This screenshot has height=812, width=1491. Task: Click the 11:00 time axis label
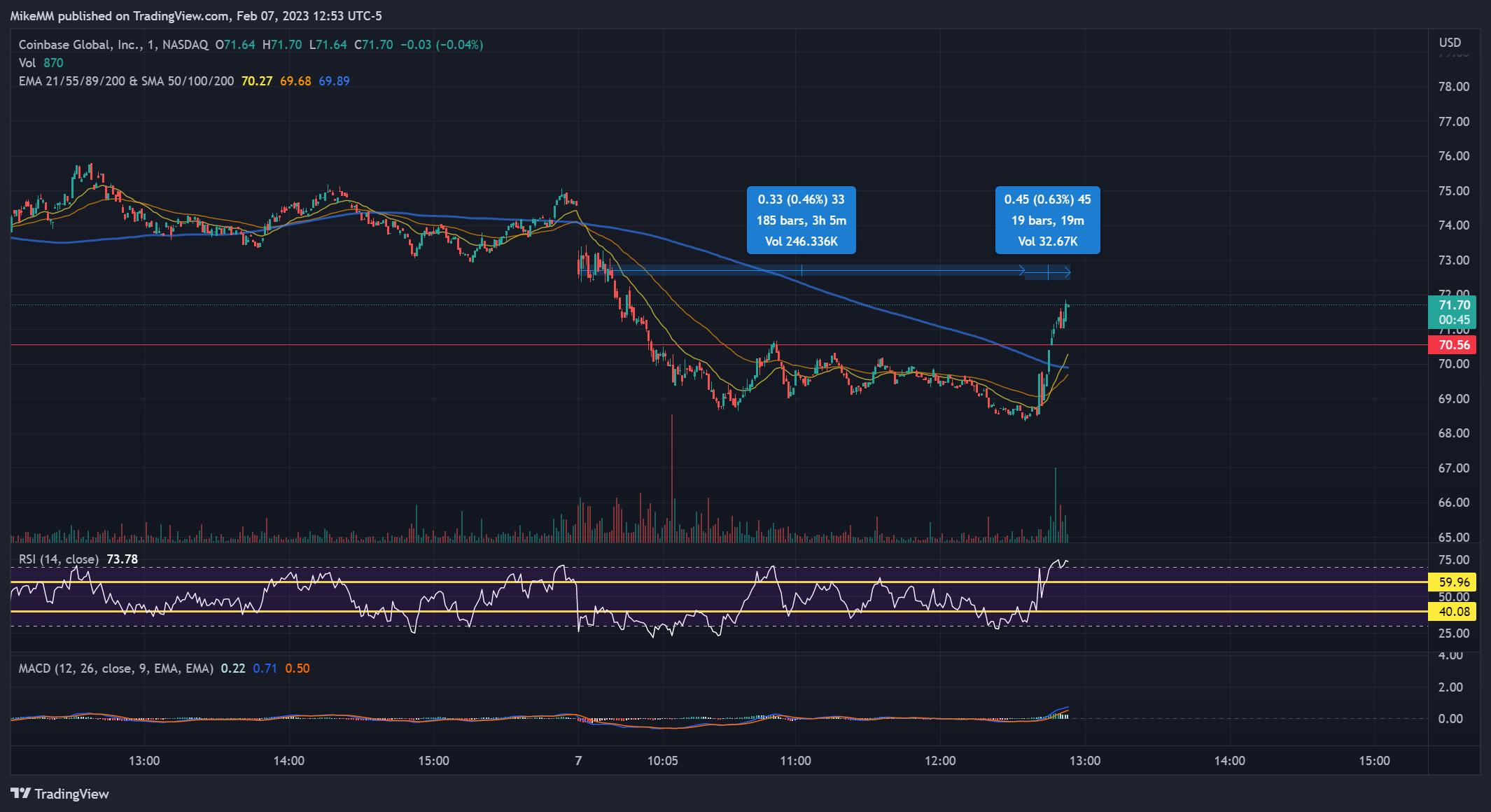(796, 761)
